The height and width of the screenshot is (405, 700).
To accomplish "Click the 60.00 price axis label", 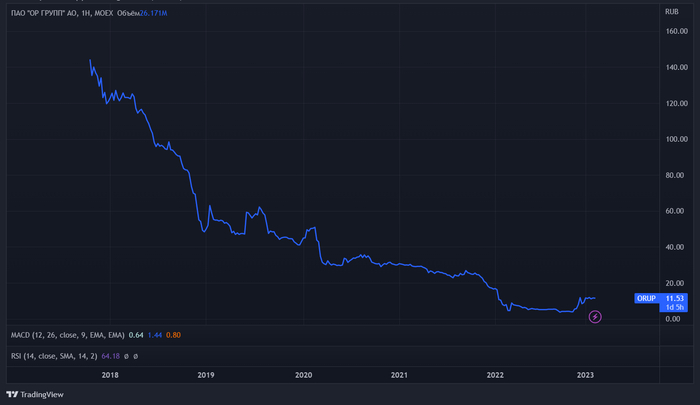I will [x=675, y=211].
